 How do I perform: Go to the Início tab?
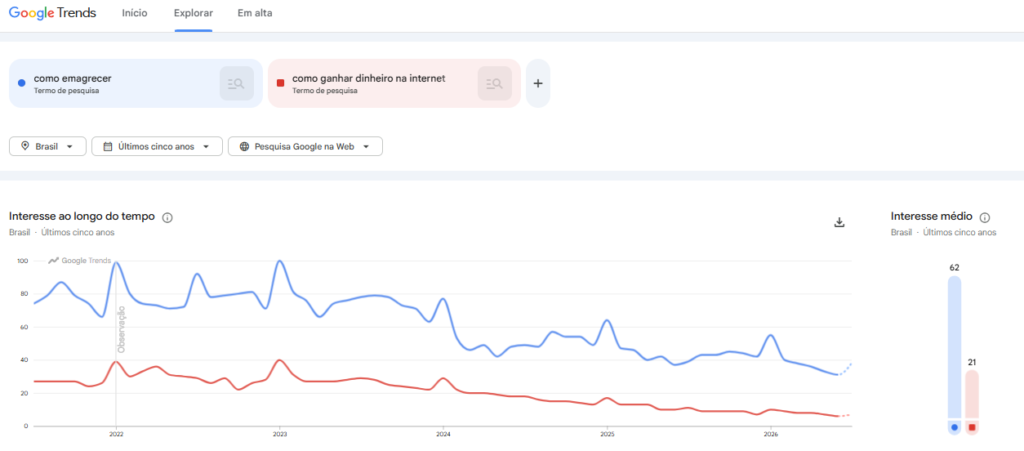click(135, 13)
